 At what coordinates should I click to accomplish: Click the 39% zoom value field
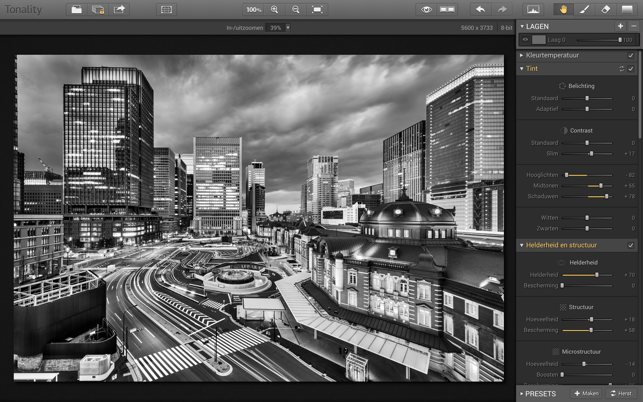pyautogui.click(x=275, y=27)
